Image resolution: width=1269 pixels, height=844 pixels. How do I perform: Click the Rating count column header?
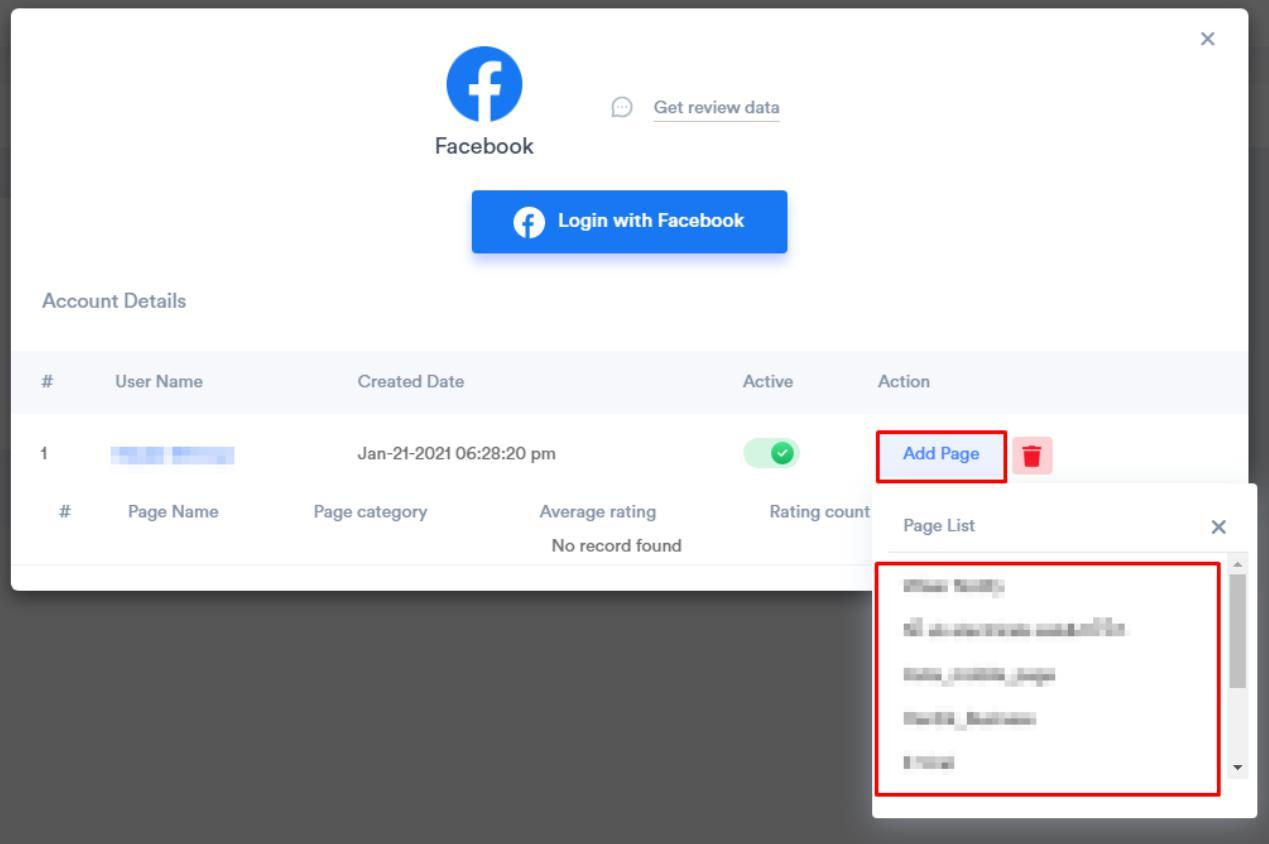pos(819,512)
